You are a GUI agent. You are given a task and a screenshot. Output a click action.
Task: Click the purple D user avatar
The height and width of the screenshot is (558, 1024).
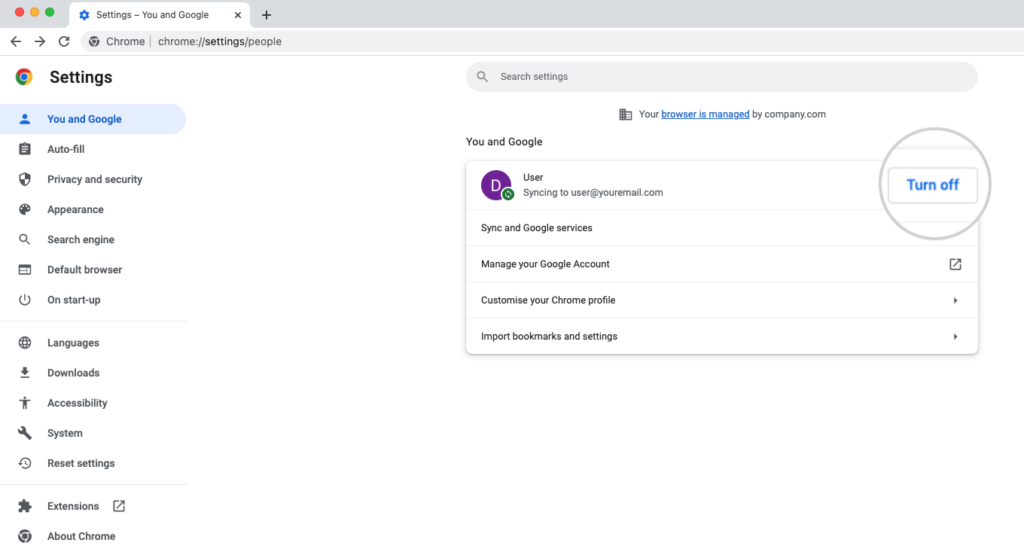pos(496,185)
